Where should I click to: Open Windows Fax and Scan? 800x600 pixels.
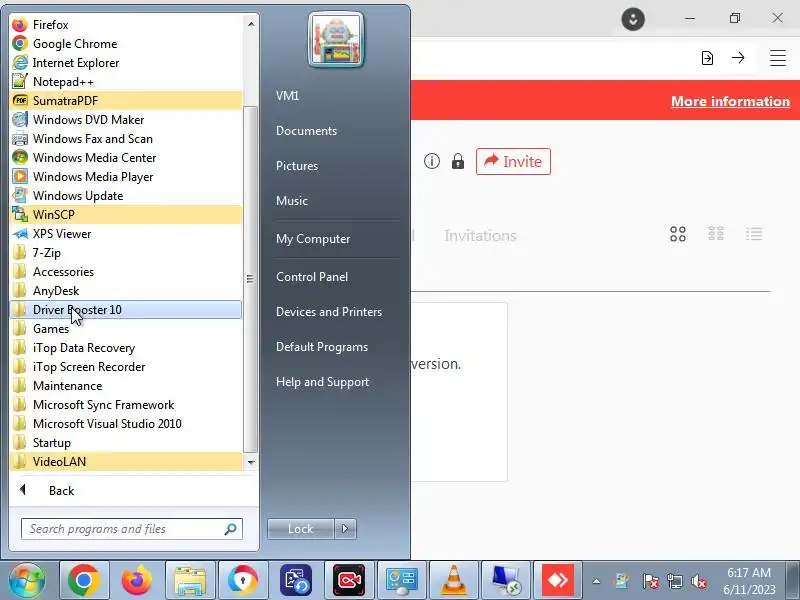[126, 139]
